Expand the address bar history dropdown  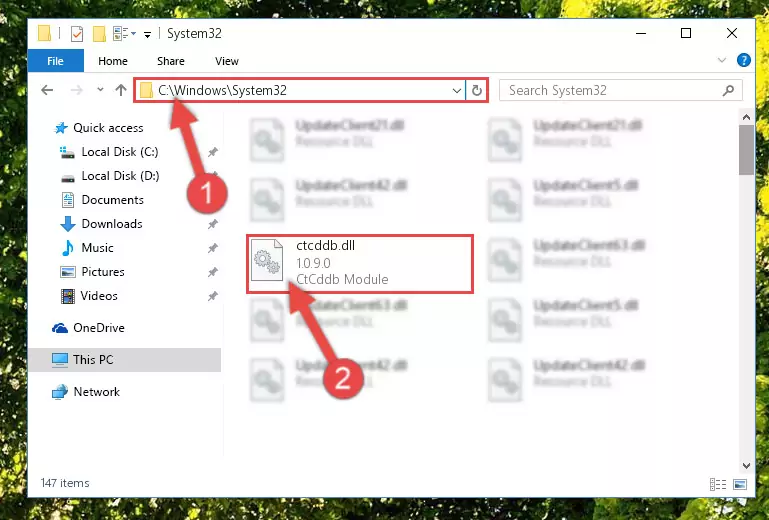click(x=457, y=91)
